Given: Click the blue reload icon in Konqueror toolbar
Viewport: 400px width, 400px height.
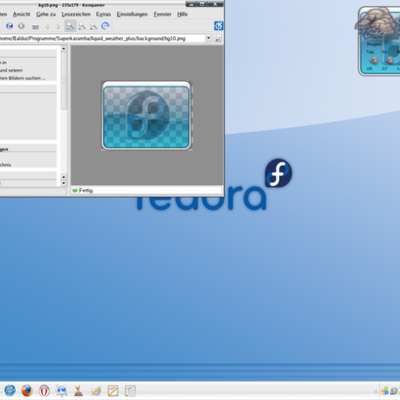Looking at the screenshot, I should pos(10,26).
